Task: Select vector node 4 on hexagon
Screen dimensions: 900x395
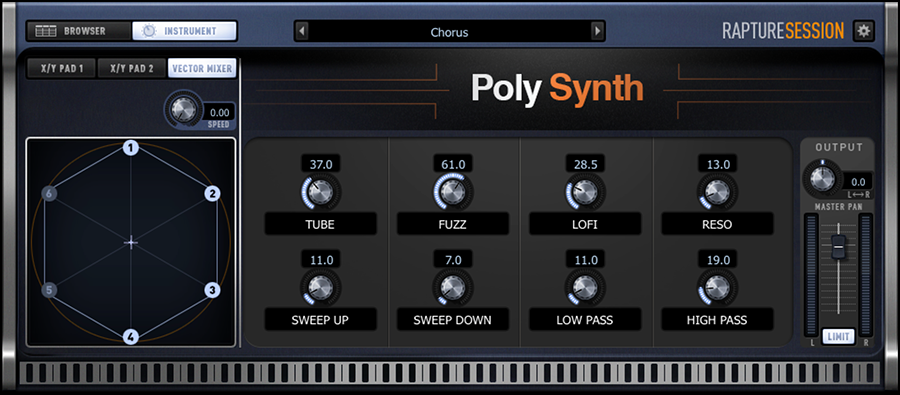Action: tap(131, 337)
